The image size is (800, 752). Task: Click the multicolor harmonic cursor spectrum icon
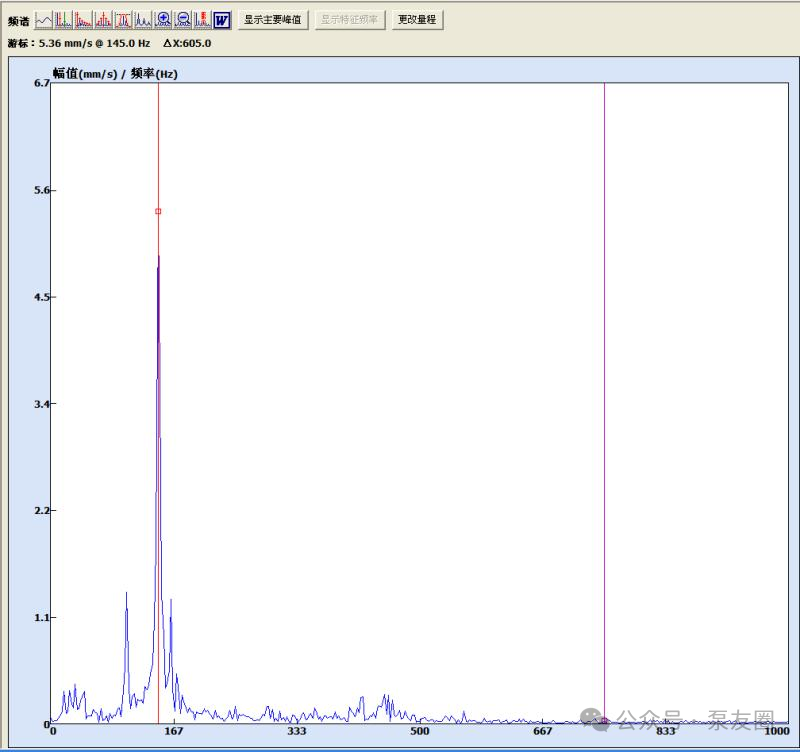click(x=64, y=20)
